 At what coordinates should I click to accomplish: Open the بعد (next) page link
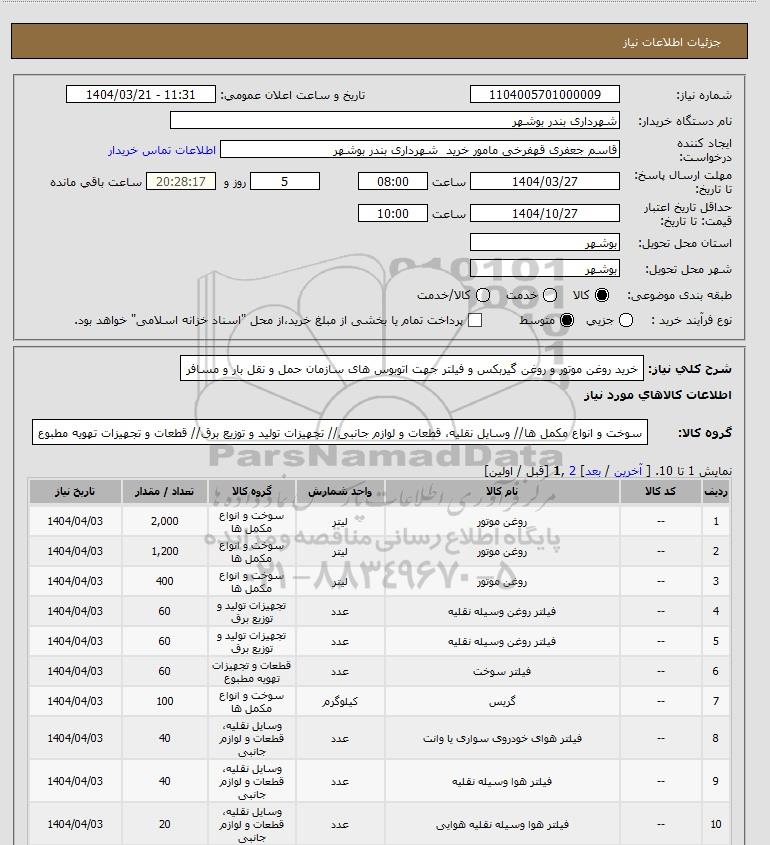coord(593,471)
